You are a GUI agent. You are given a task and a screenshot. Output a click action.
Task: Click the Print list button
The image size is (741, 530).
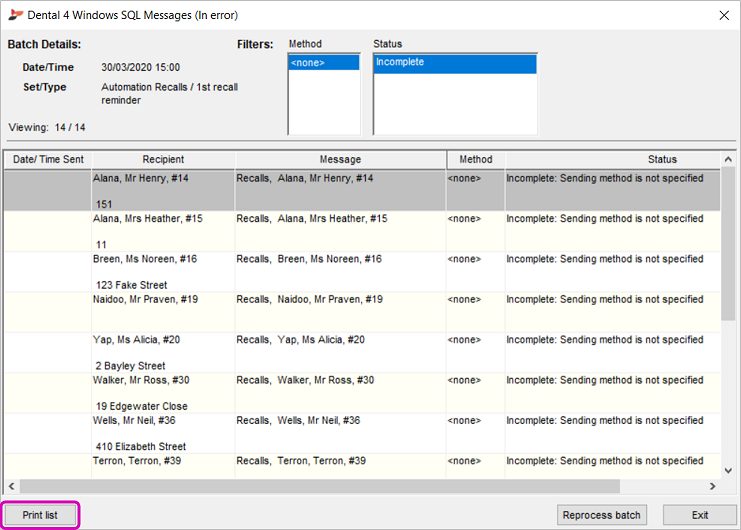click(40, 515)
